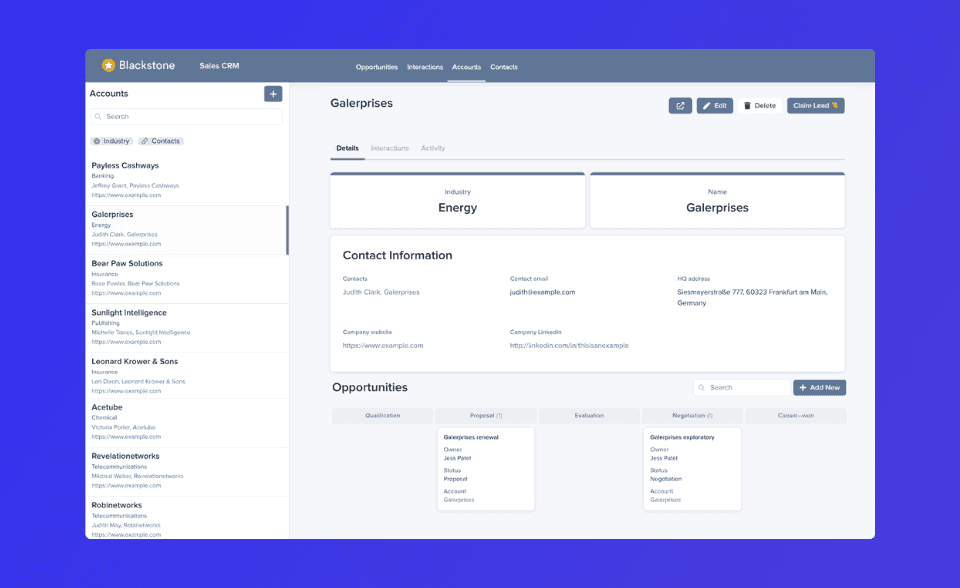Apply the Industry filter chip

[x=112, y=141]
